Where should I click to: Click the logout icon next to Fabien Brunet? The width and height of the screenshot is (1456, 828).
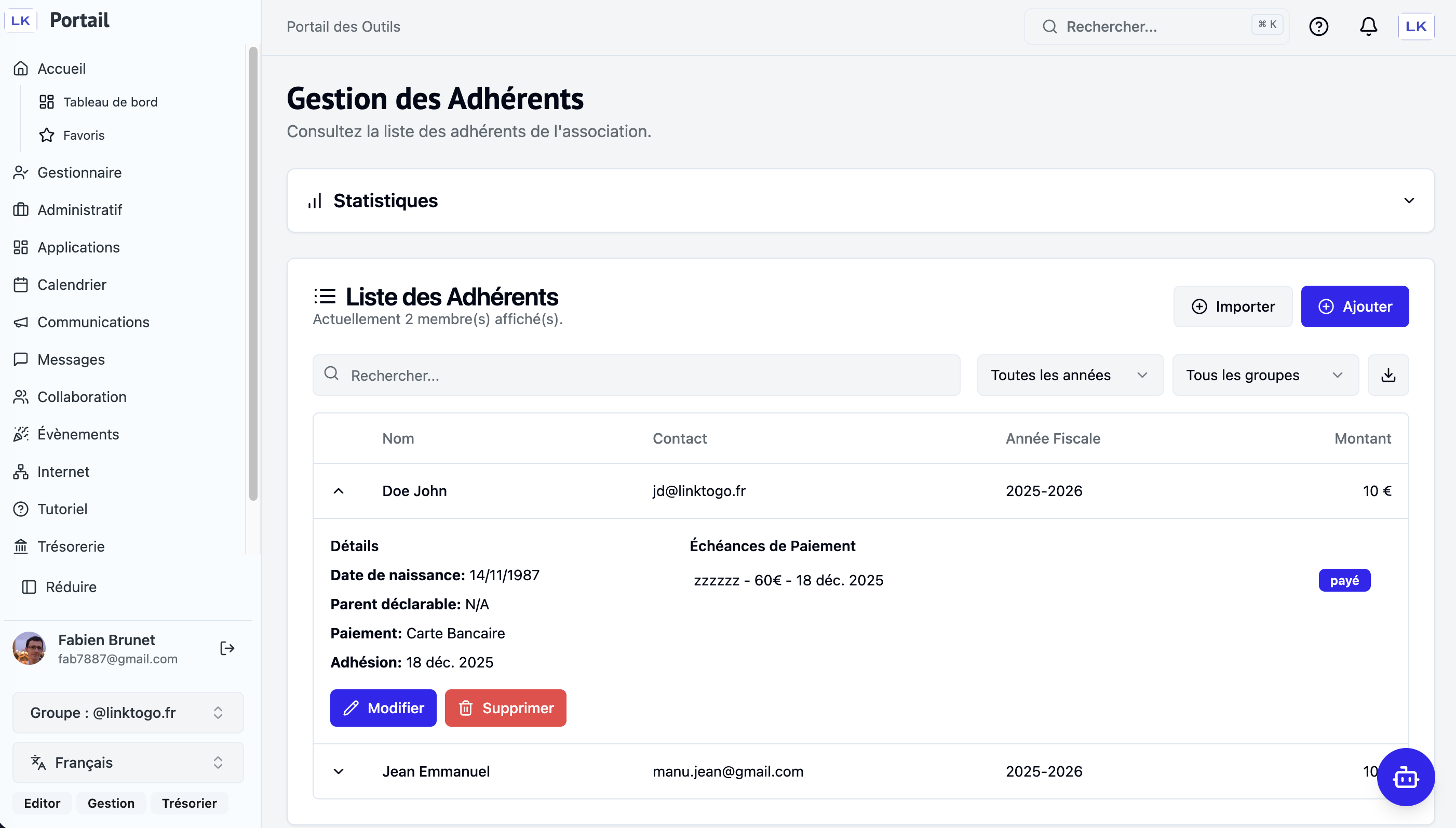point(227,648)
